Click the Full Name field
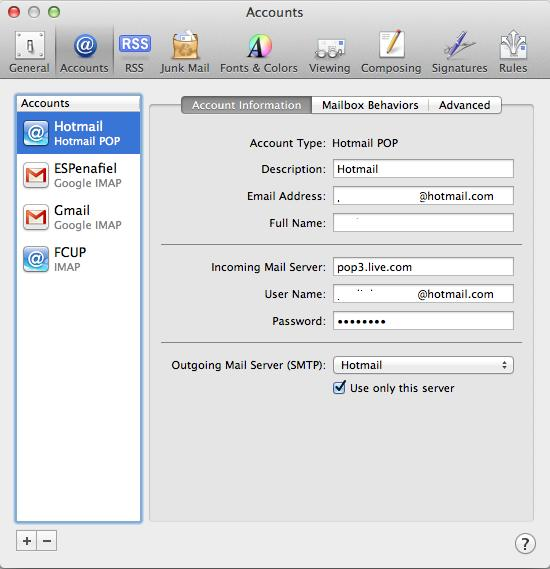550x569 pixels. click(x=423, y=222)
